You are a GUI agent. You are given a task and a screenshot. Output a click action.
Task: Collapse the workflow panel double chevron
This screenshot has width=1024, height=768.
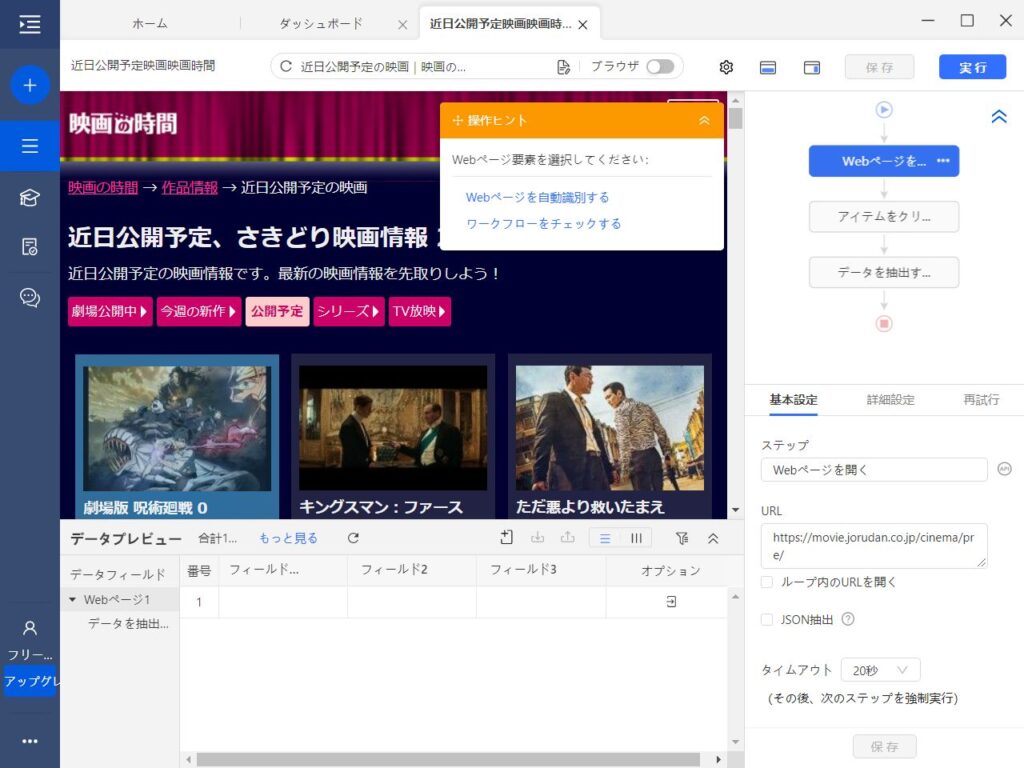[999, 117]
